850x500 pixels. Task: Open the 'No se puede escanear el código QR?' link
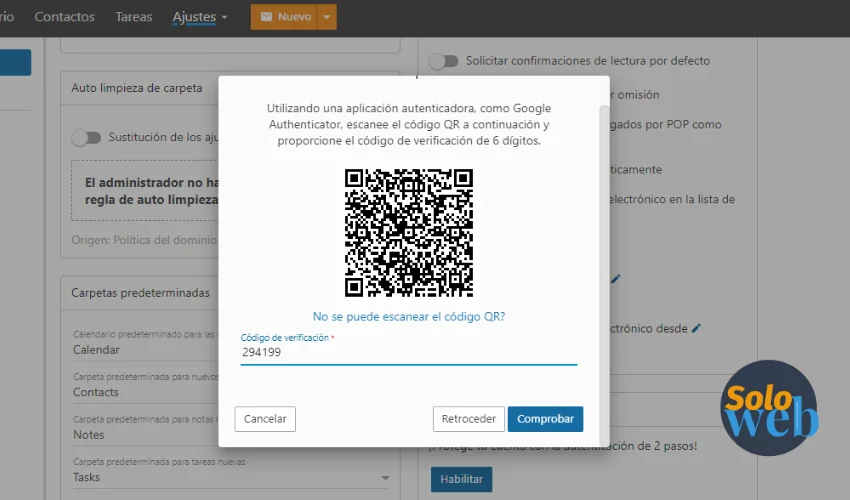409,316
